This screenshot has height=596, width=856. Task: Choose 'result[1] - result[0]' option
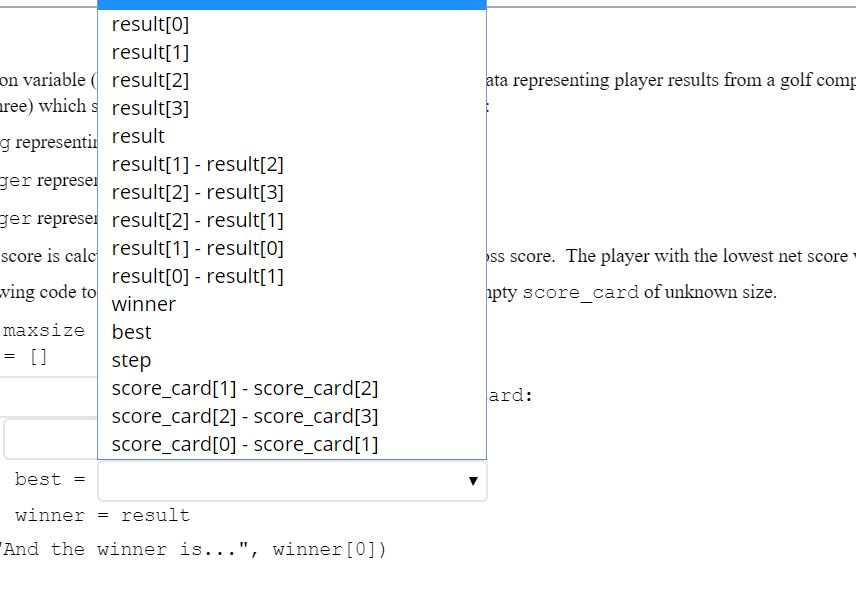tap(292, 248)
